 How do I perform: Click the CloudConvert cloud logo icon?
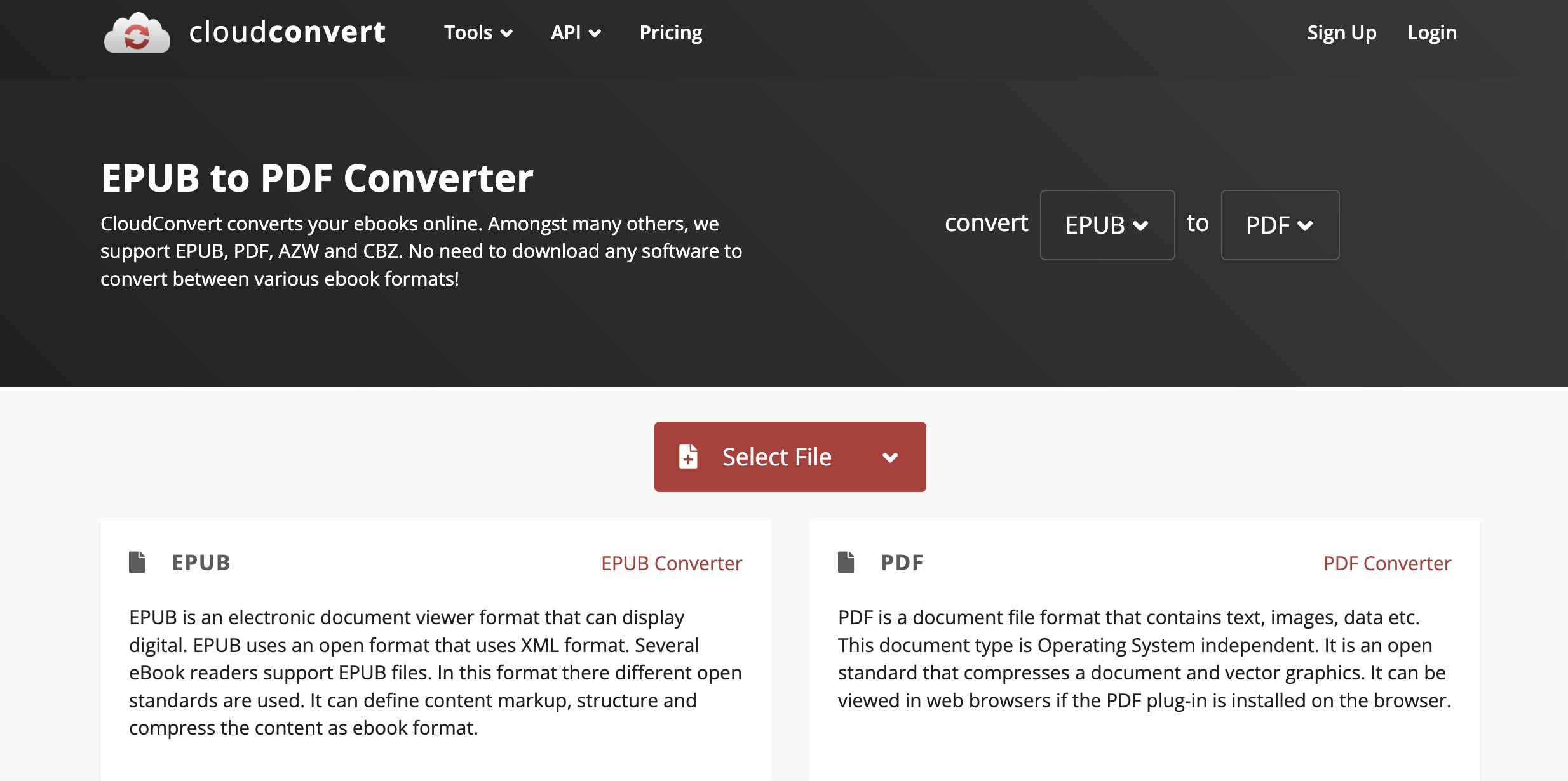point(137,32)
